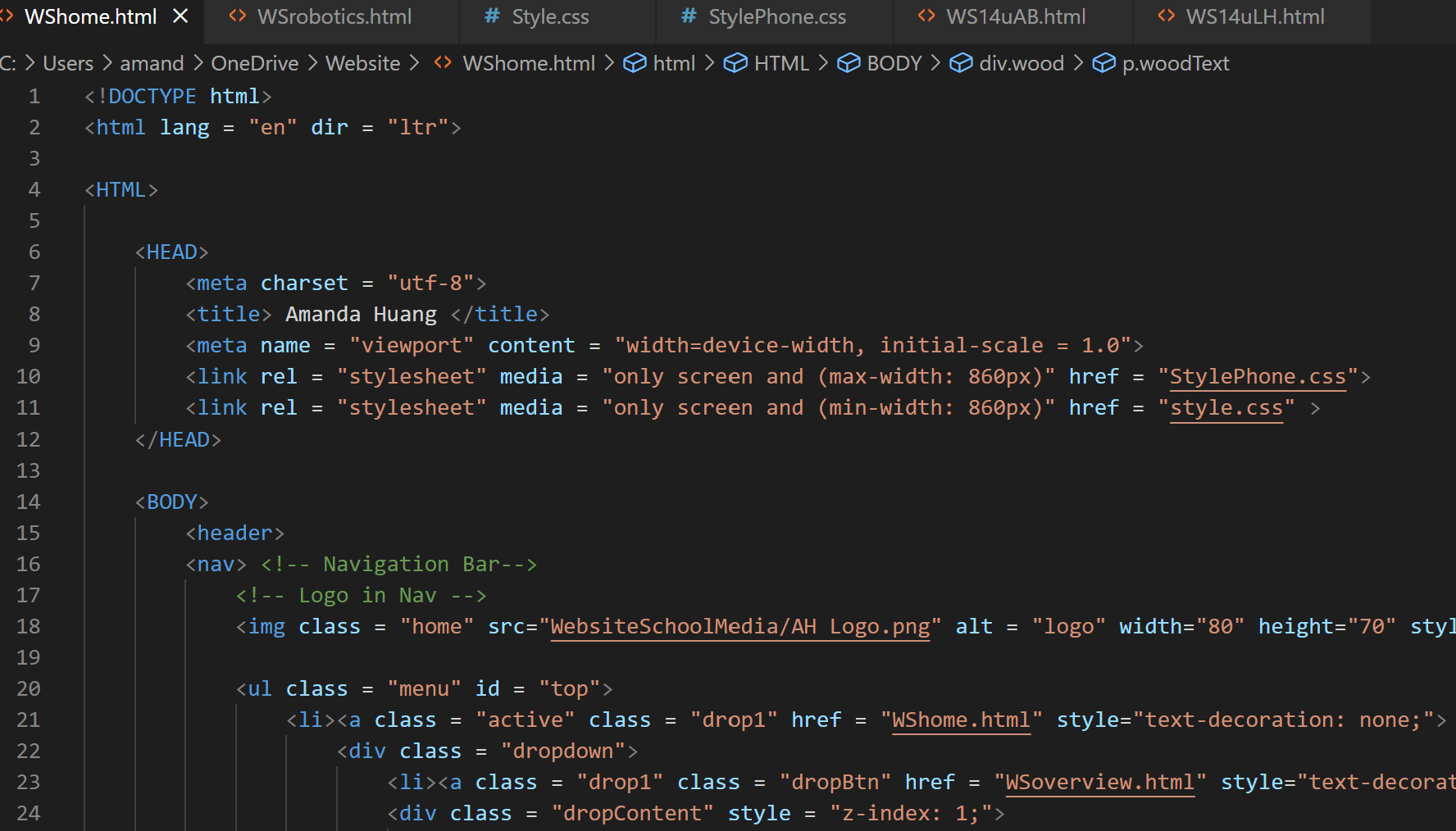Click the div.wood symbol icon in breadcrumb
The width and height of the screenshot is (1456, 831).
(961, 63)
